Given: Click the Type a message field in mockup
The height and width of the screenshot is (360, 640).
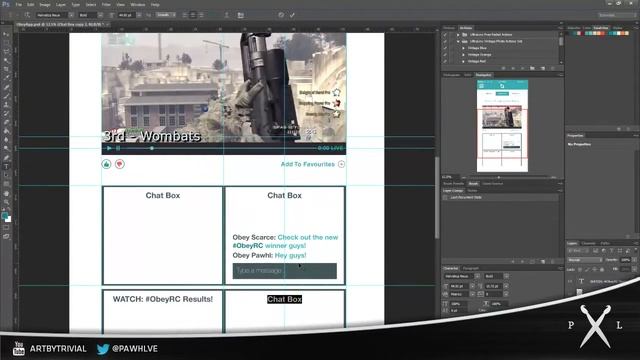Looking at the screenshot, I should point(284,271).
